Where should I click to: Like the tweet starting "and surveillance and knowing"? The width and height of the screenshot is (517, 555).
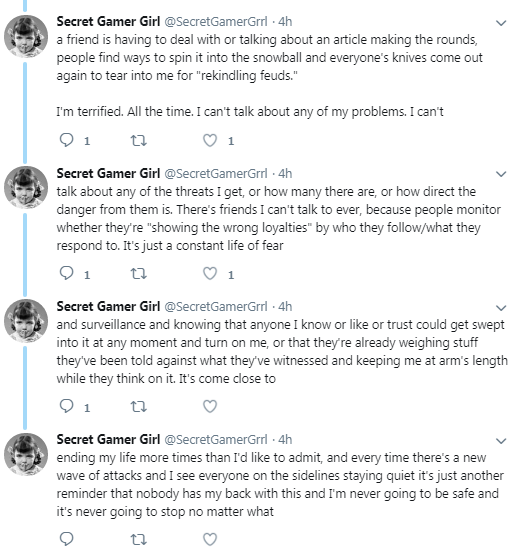click(210, 406)
